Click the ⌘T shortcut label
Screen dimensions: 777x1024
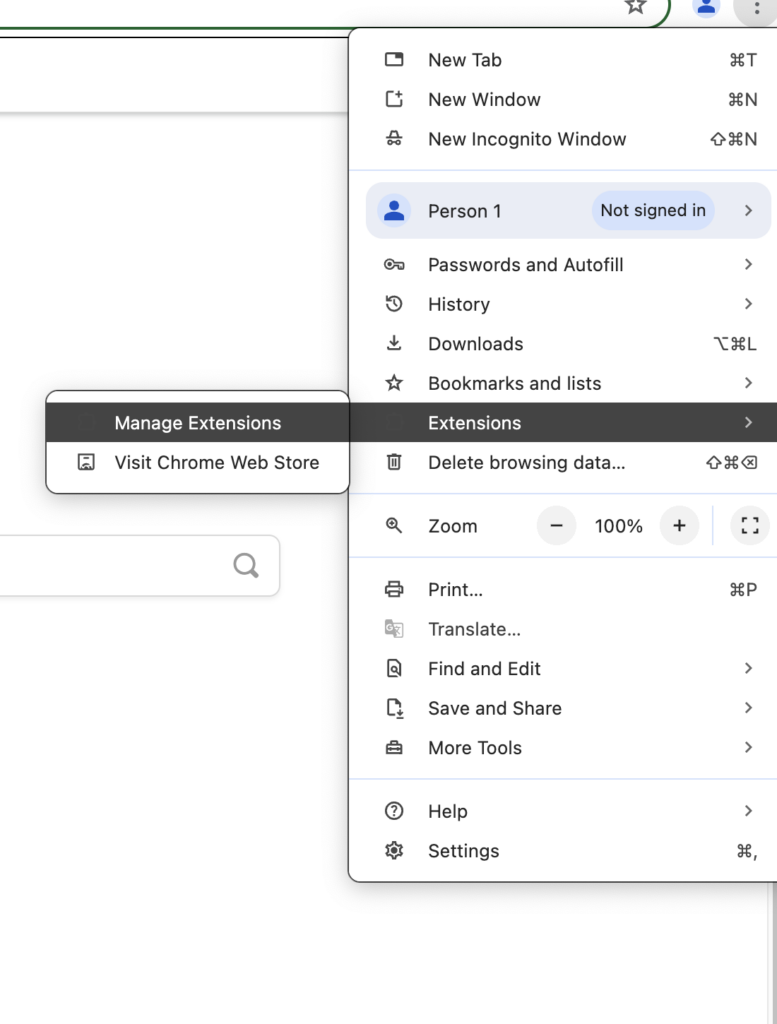coord(743,60)
